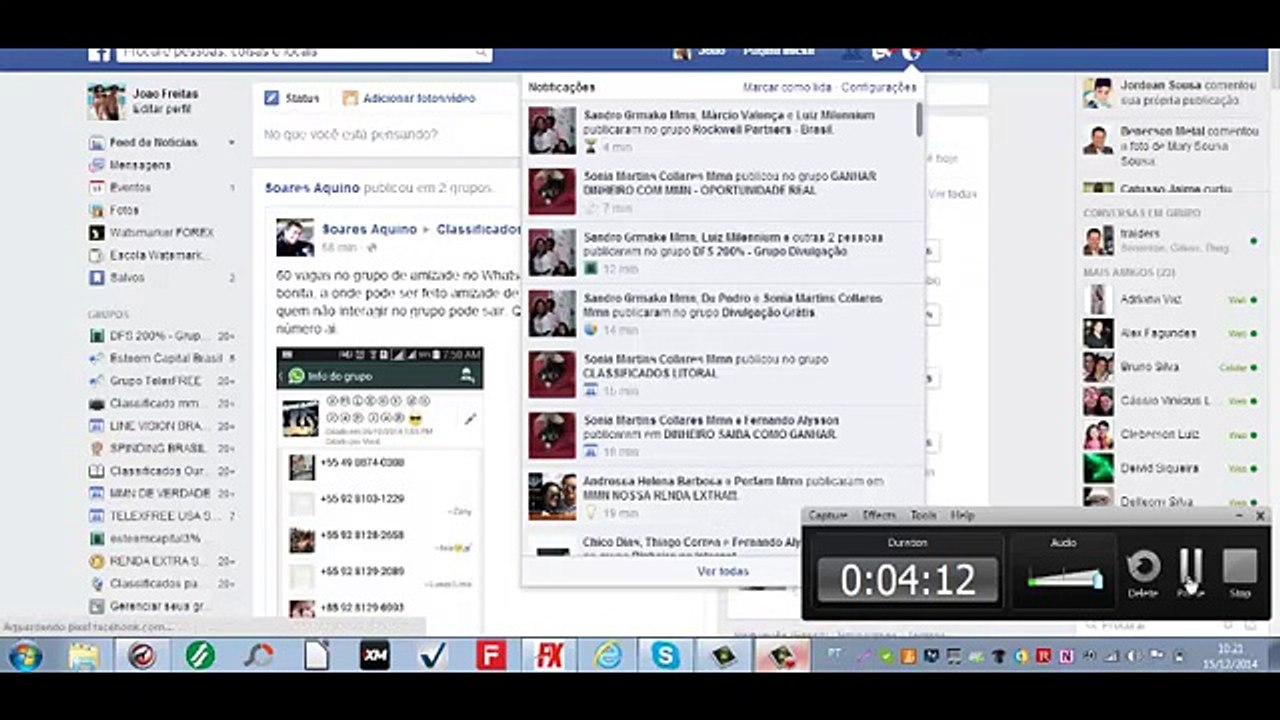Open the MMN NOSSA RENDA EXTRA notification
The width and height of the screenshot is (1280, 720).
pyautogui.click(x=722, y=496)
